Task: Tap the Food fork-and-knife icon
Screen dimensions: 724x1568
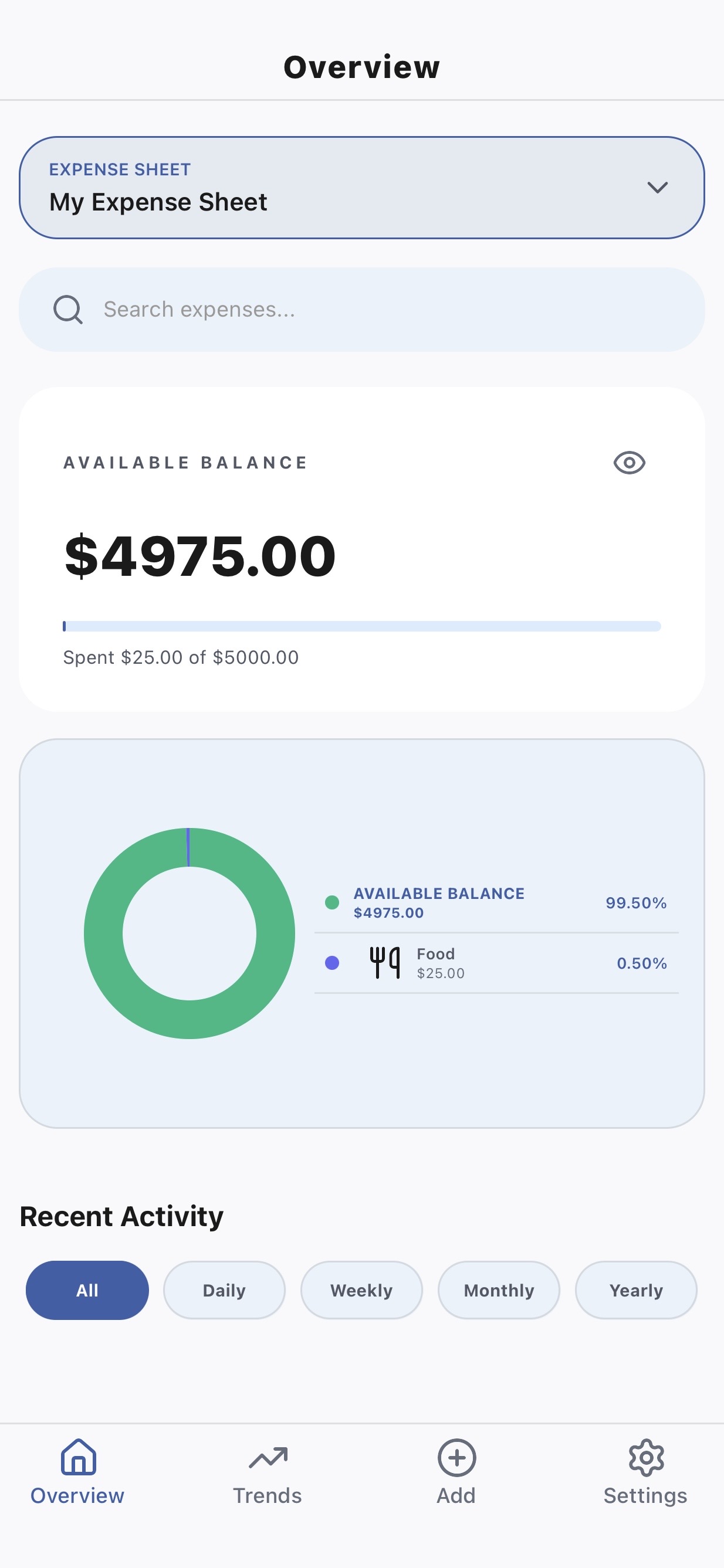Action: point(385,962)
